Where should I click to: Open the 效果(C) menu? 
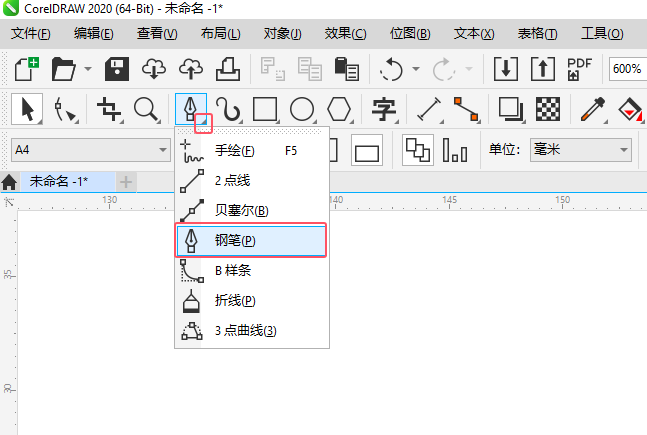pos(345,33)
